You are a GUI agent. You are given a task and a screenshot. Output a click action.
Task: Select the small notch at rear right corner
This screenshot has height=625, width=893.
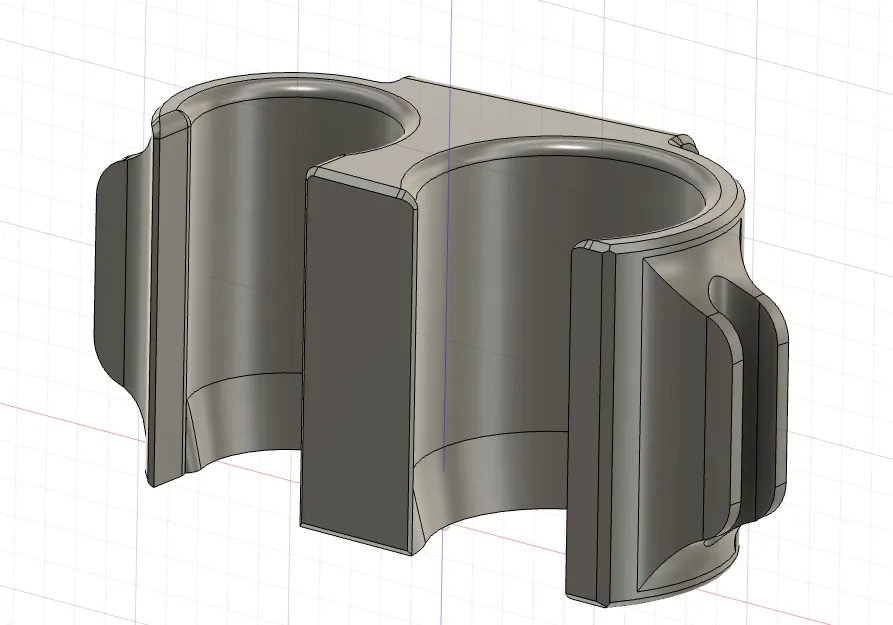[683, 142]
